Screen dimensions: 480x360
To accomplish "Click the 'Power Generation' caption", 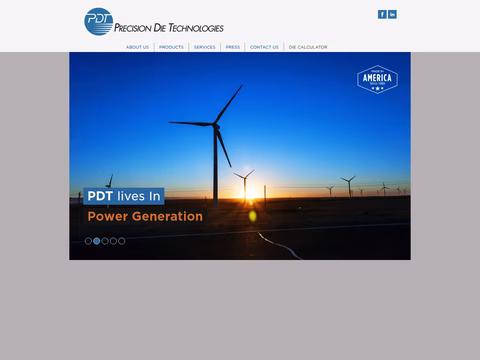I will (145, 216).
